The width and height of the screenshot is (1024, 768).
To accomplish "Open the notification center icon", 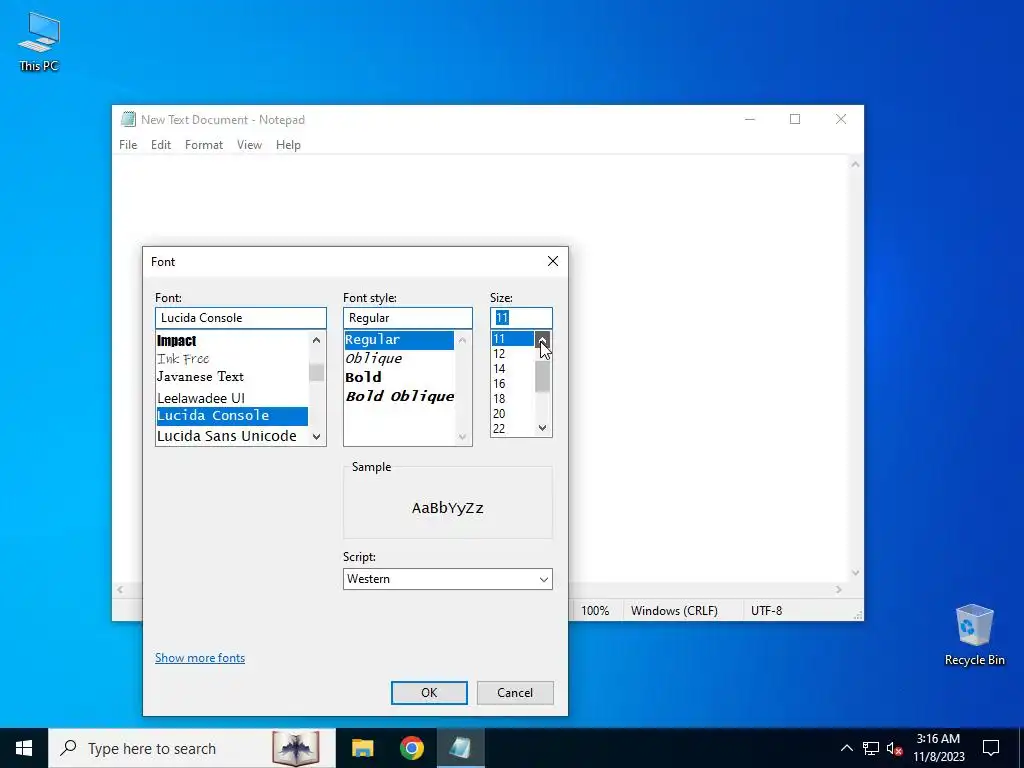I will 991,748.
